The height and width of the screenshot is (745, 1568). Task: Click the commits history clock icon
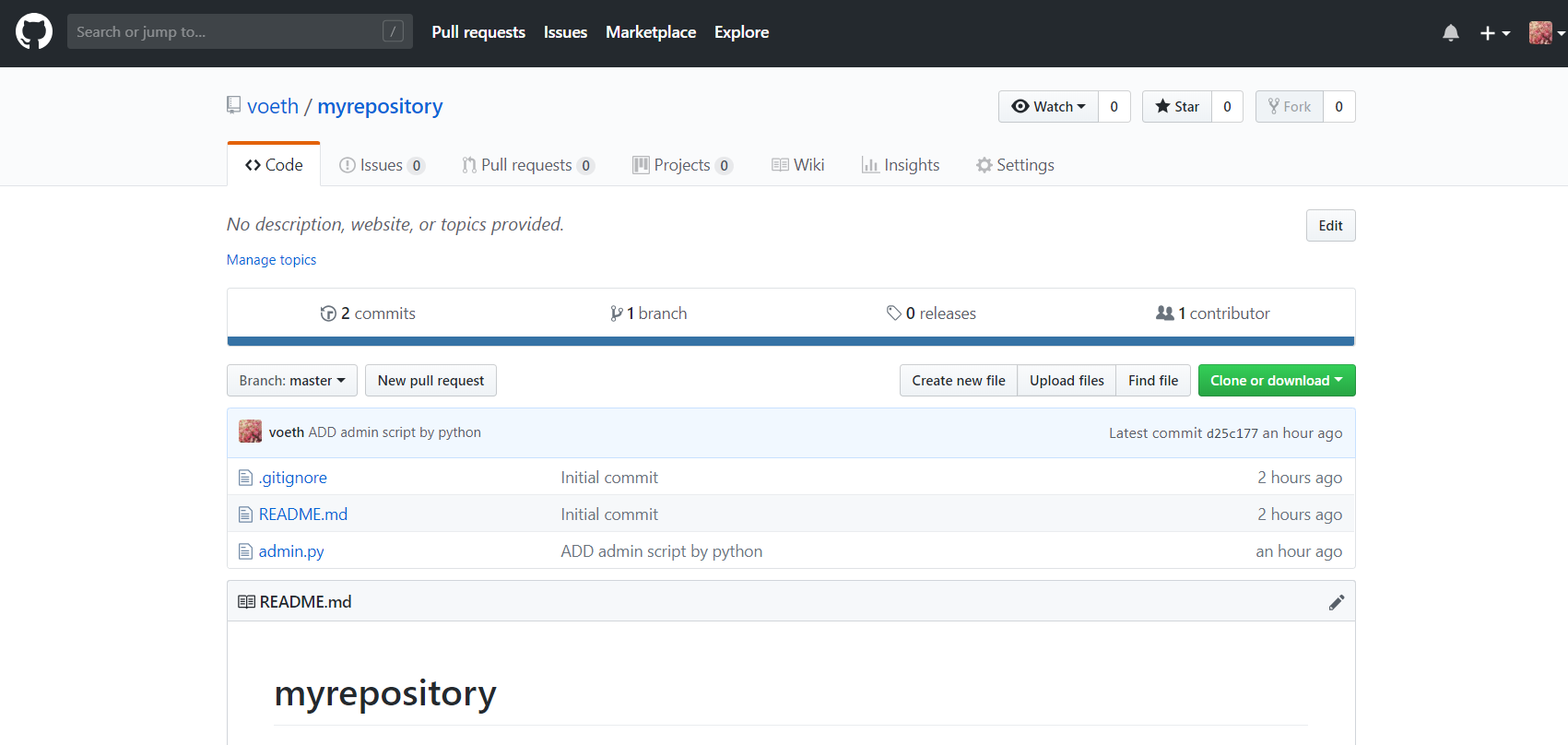[328, 313]
